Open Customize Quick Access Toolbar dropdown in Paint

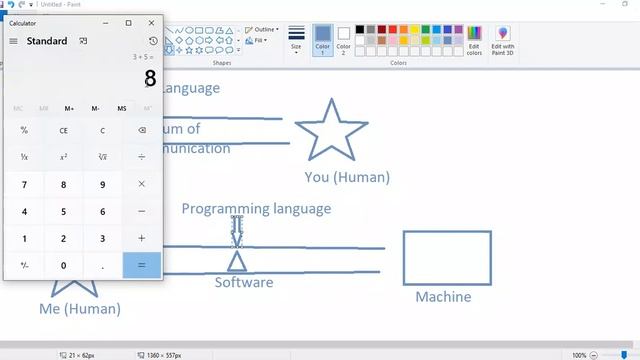pos(31,5)
